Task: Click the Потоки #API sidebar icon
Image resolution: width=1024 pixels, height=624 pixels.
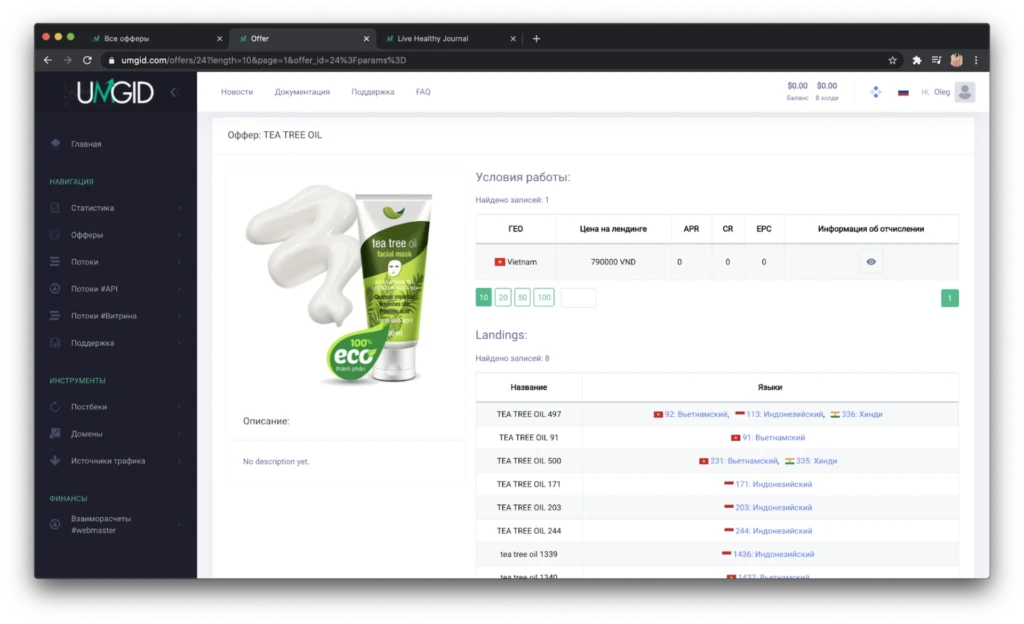Action: coord(55,289)
